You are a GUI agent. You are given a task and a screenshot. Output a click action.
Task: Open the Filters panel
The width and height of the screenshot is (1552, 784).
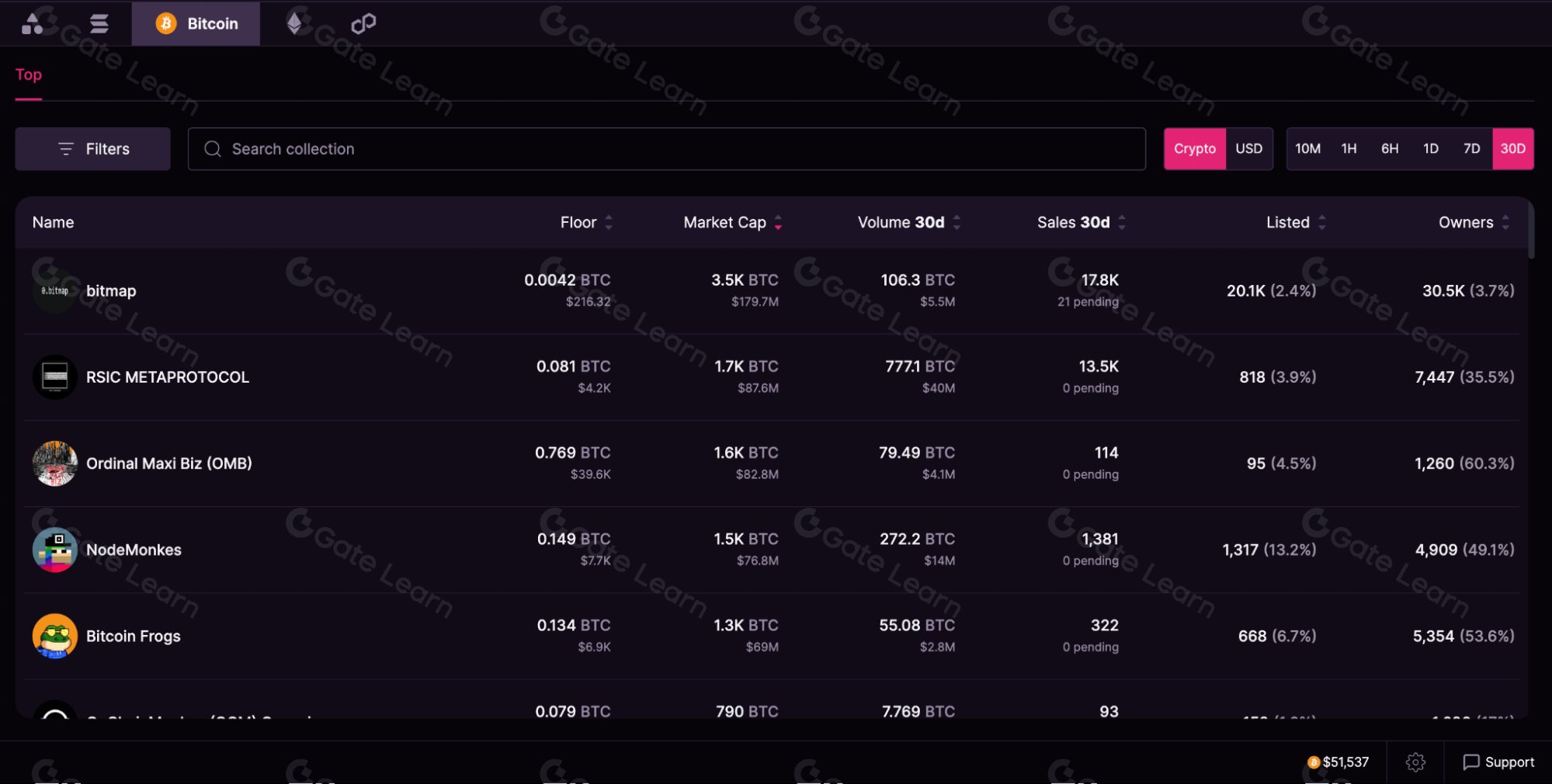[93, 149]
